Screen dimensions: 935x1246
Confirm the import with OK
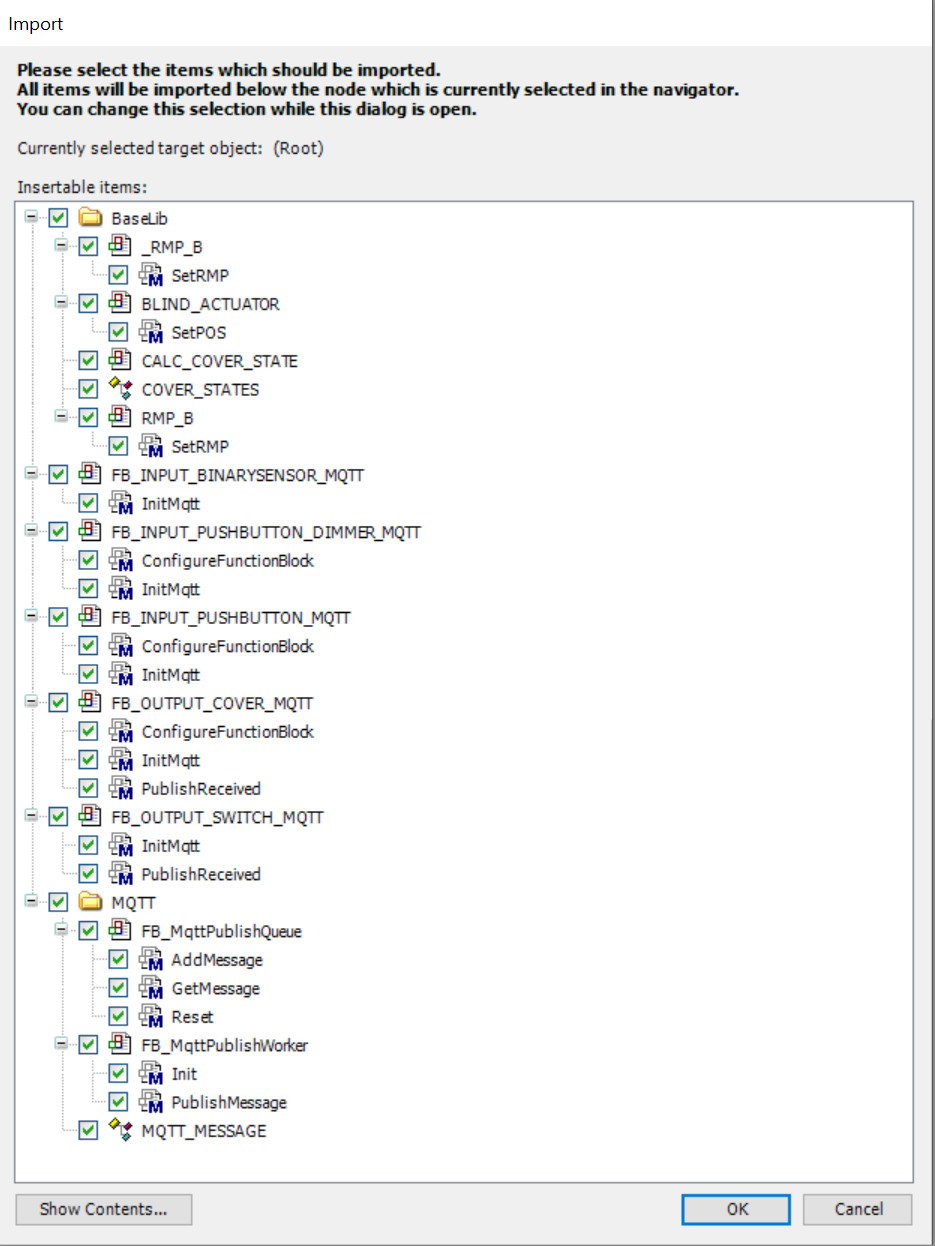coord(737,1209)
